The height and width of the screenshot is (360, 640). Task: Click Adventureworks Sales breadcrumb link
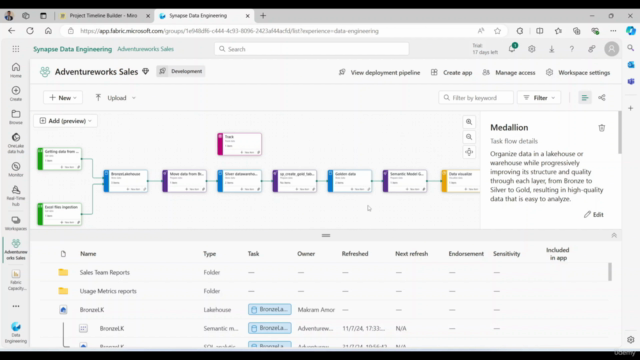[x=145, y=49]
